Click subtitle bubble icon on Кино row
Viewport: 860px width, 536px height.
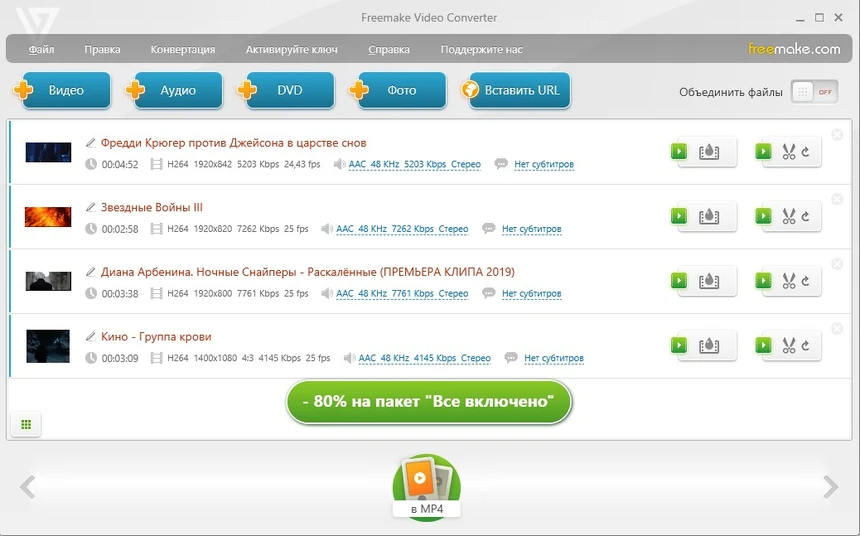(511, 358)
